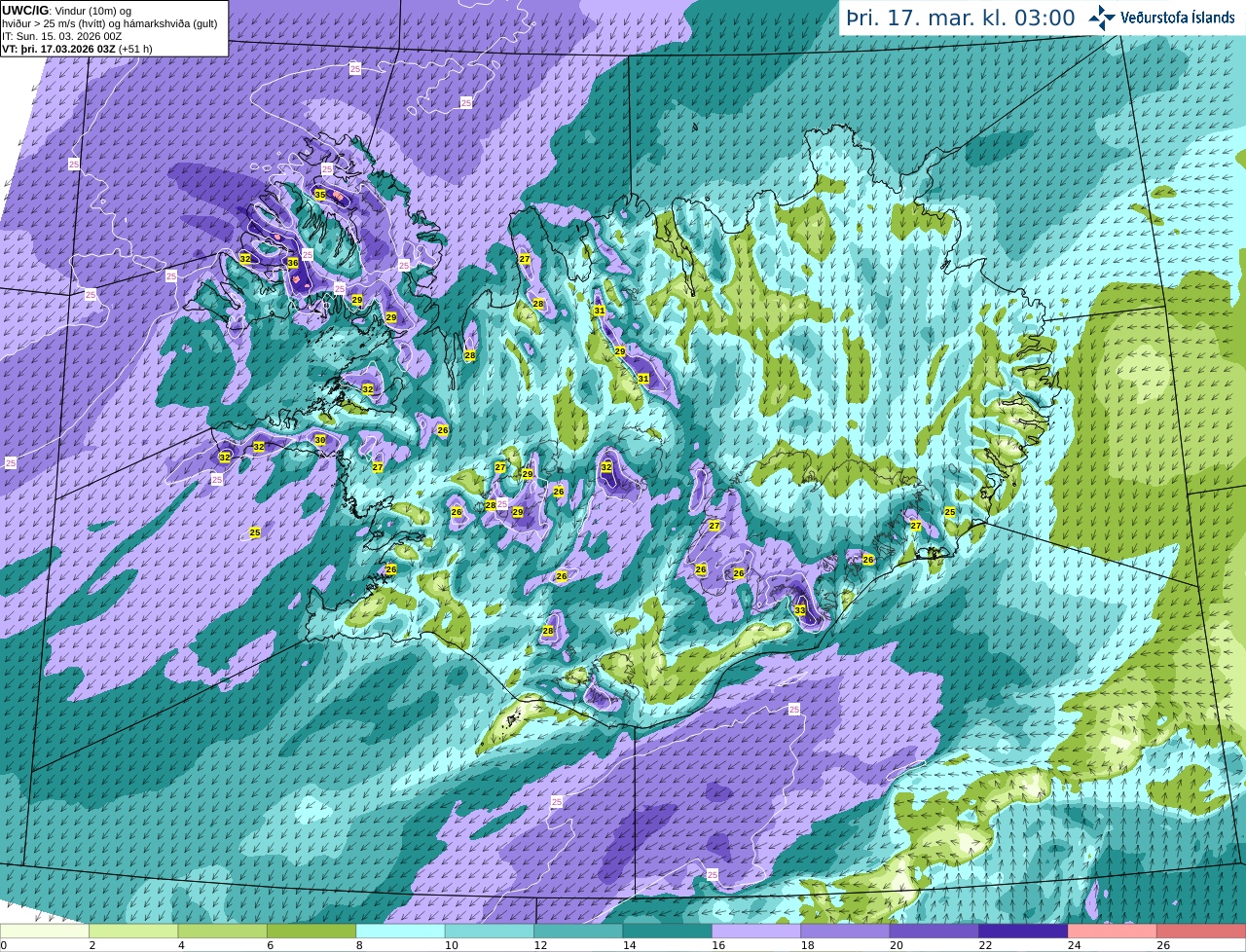Pick the light cyan 8–10 legend swatch
The height and width of the screenshot is (952, 1246).
(x=400, y=932)
